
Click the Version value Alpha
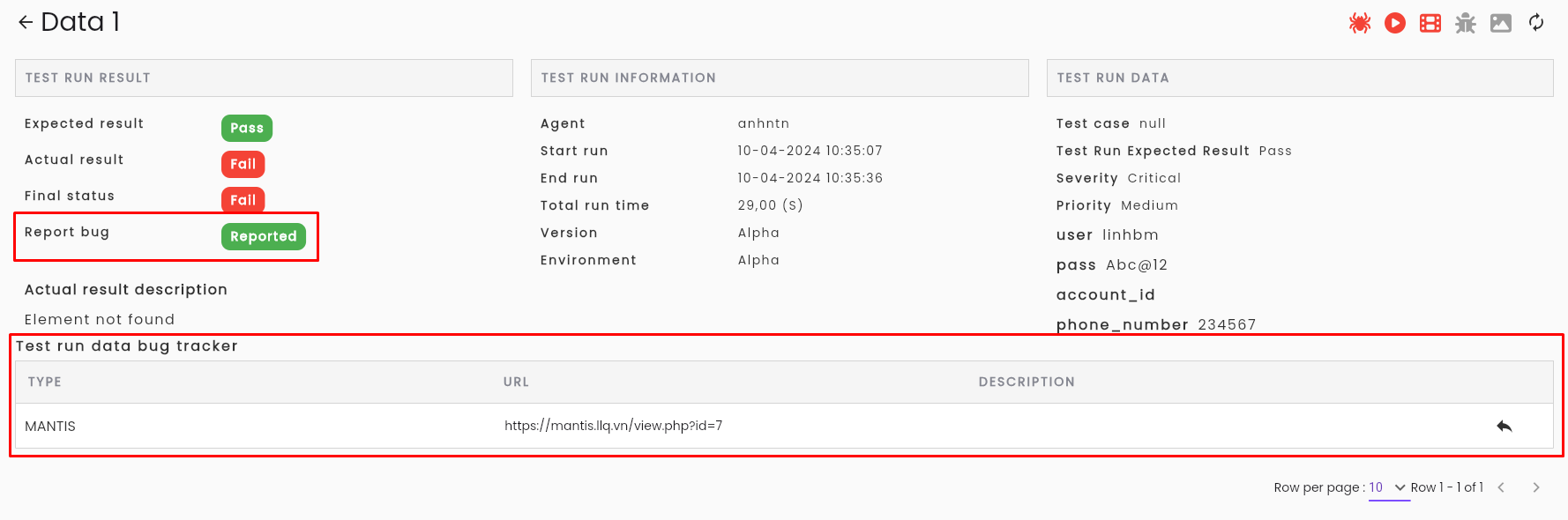coord(758,233)
